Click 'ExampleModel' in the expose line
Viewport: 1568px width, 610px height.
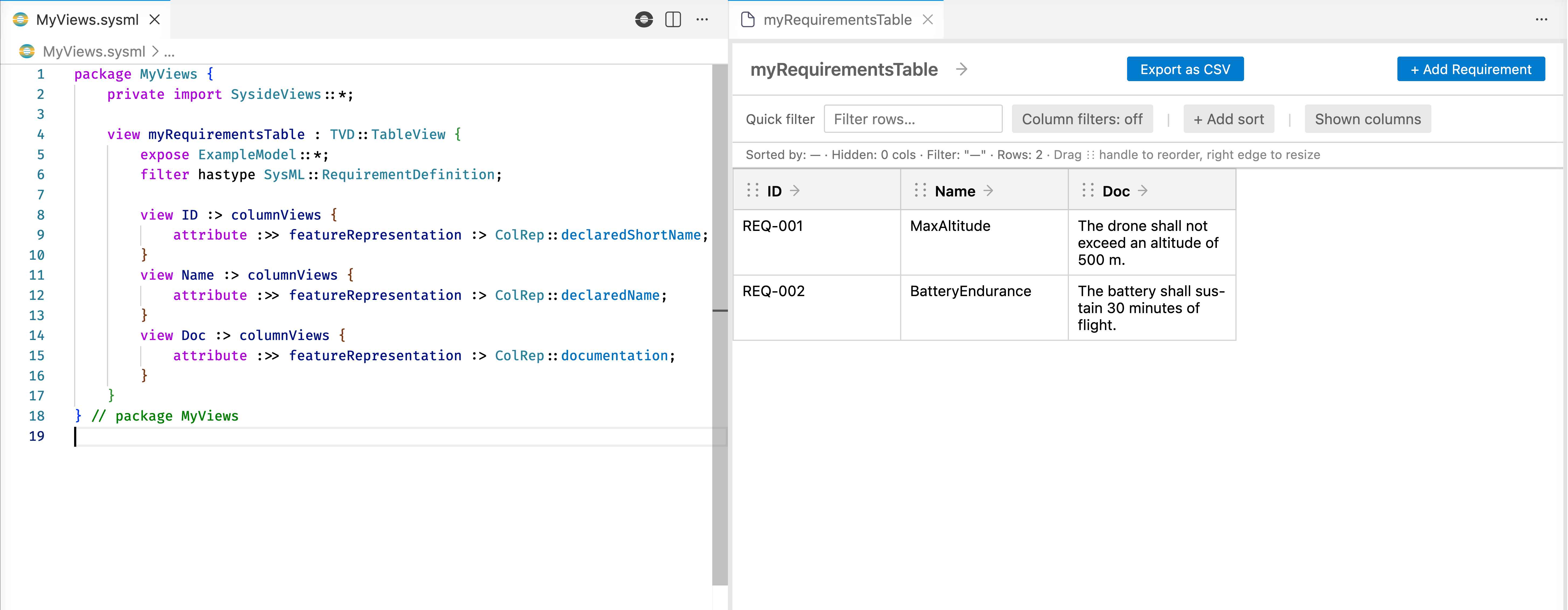tap(247, 155)
